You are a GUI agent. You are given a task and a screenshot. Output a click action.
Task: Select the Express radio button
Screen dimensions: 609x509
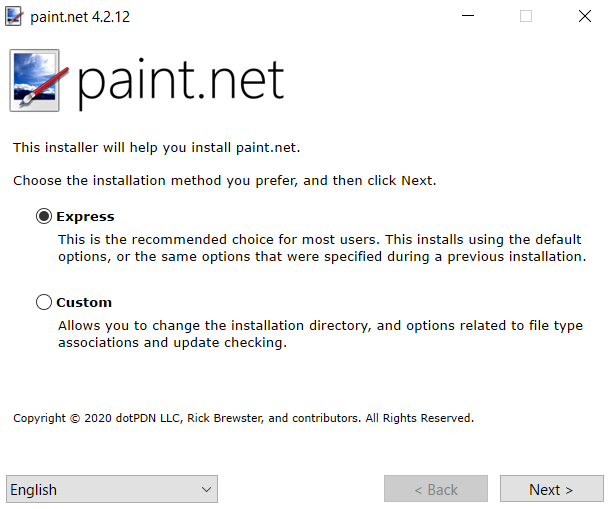tap(44, 216)
